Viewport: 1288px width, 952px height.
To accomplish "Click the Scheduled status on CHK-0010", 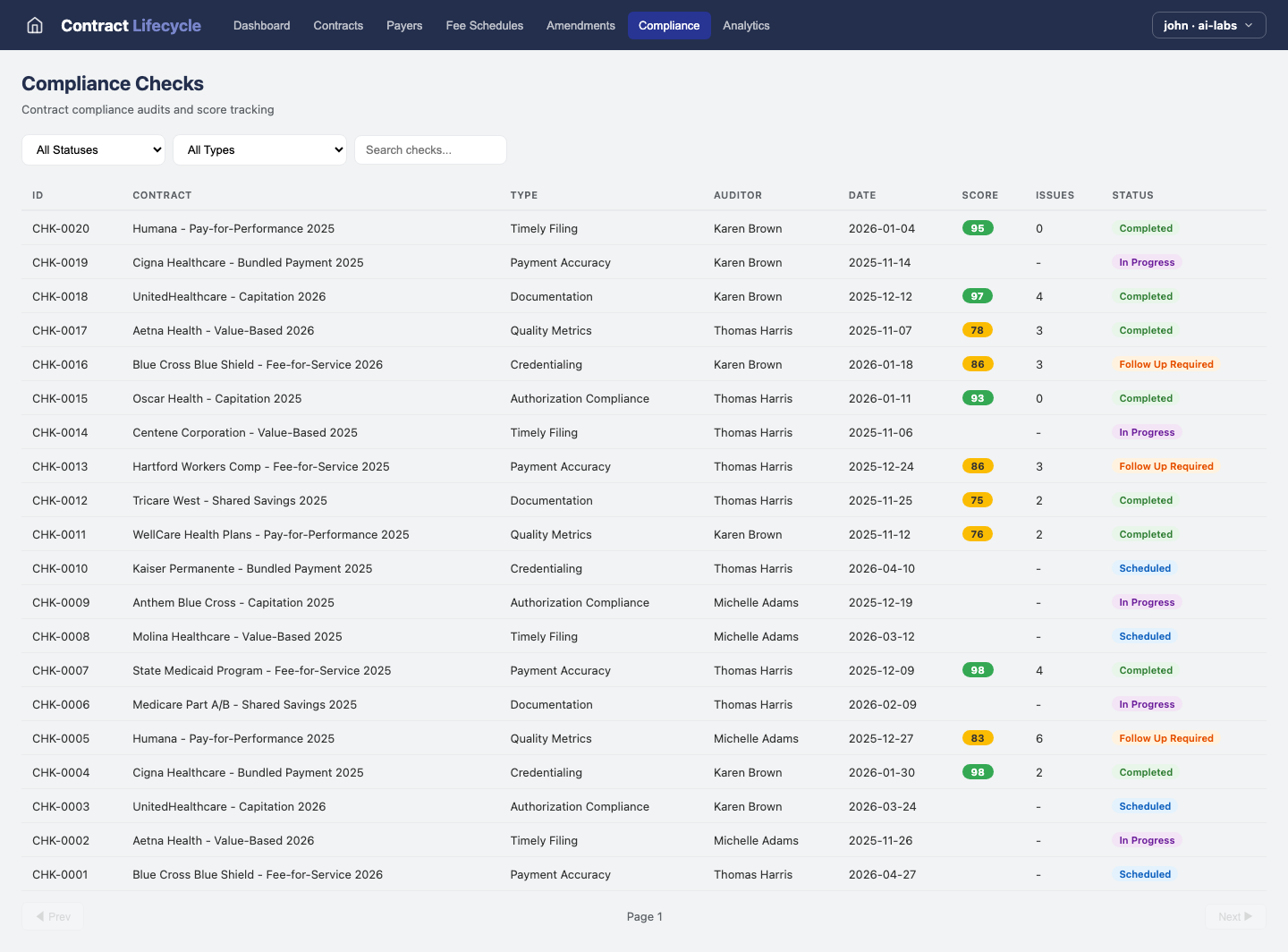I will tap(1145, 568).
